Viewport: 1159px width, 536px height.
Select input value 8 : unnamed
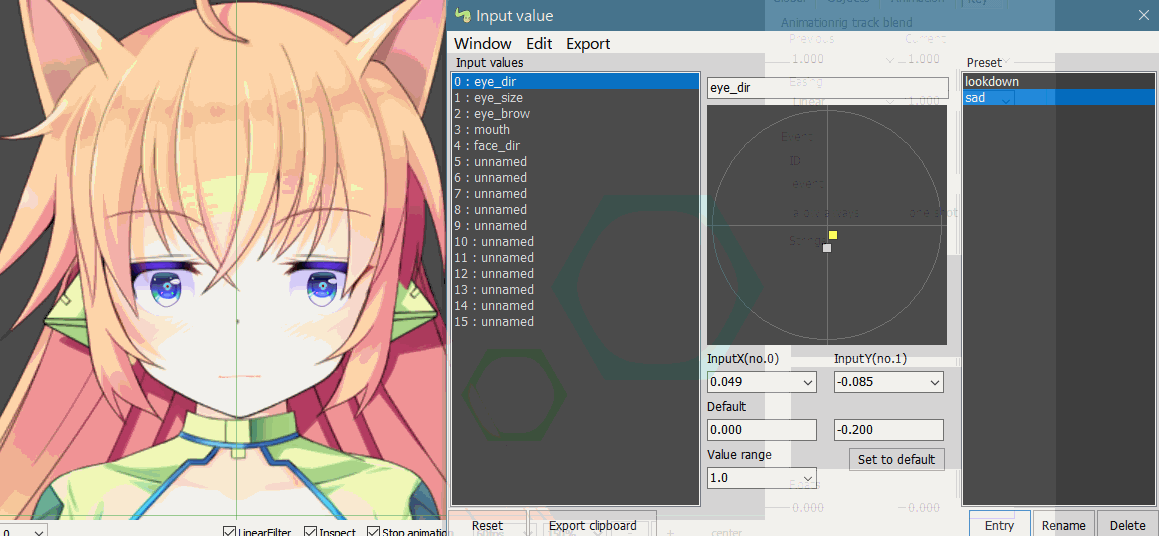pyautogui.click(x=575, y=210)
